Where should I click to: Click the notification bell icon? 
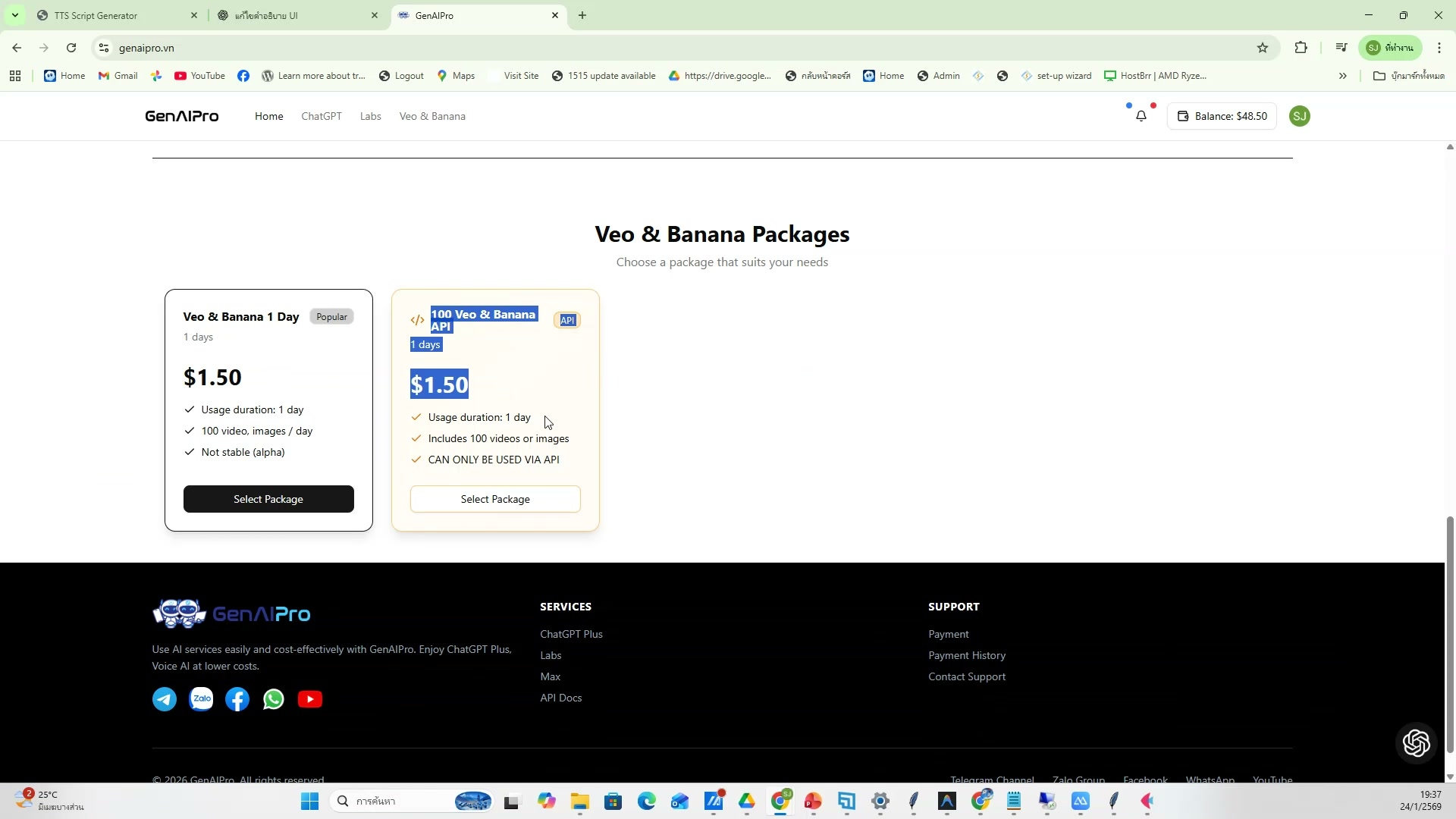pos(1141,116)
